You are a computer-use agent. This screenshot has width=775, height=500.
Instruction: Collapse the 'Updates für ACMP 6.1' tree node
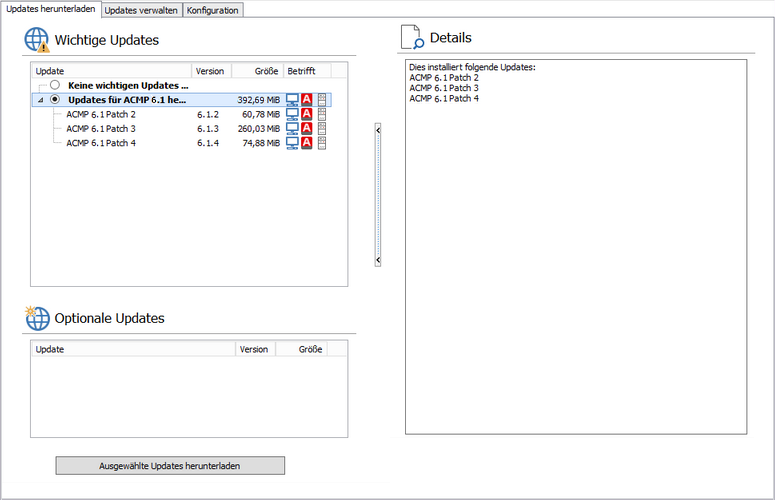tap(41, 100)
